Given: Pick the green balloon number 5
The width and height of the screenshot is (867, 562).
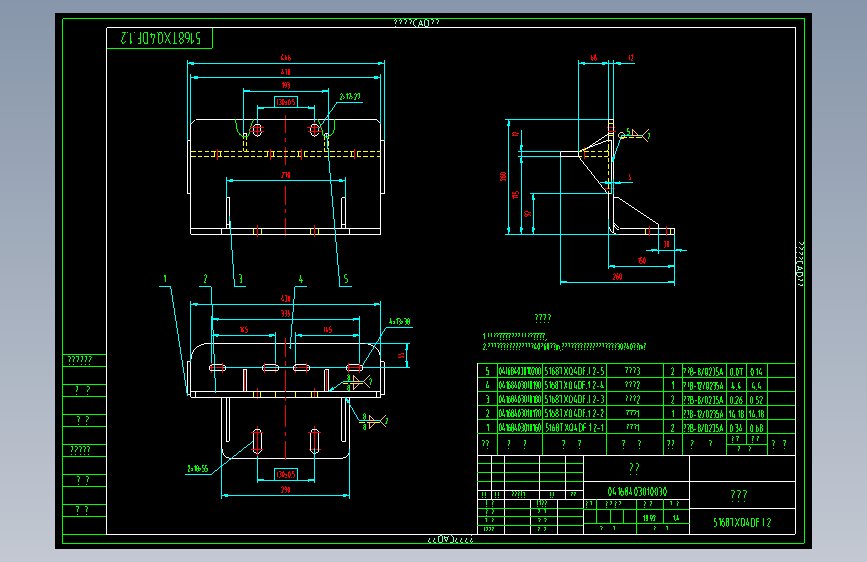Looking at the screenshot, I should [346, 279].
